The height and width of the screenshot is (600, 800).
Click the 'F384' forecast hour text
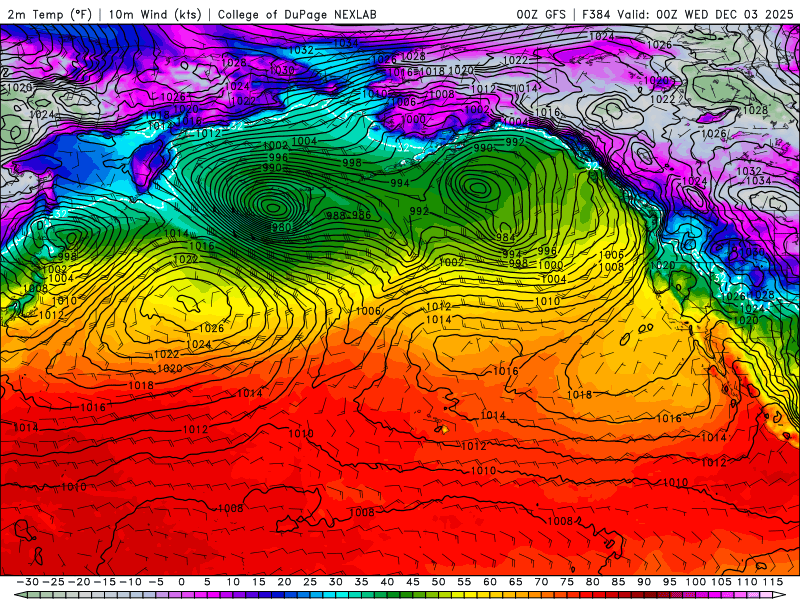point(596,14)
